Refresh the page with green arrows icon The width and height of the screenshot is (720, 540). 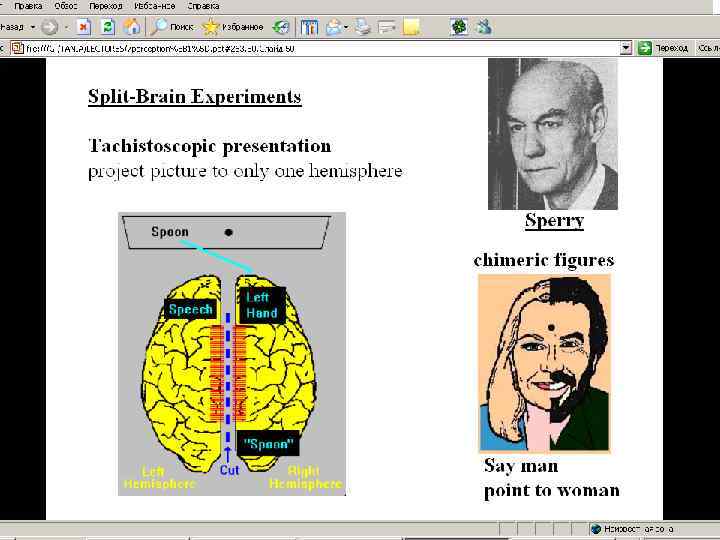pyautogui.click(x=107, y=27)
